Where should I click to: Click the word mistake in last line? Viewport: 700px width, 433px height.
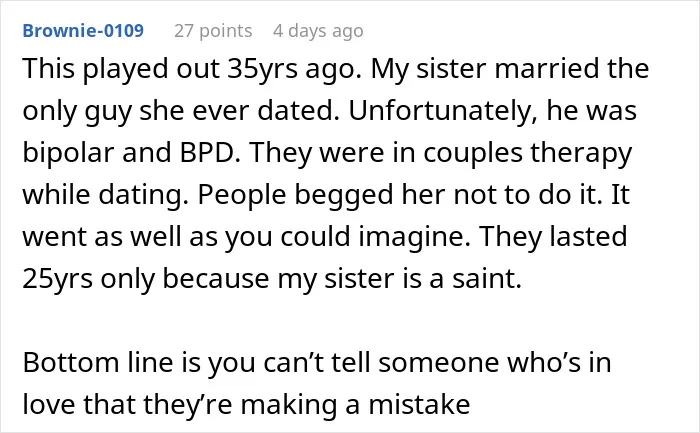click(419, 404)
